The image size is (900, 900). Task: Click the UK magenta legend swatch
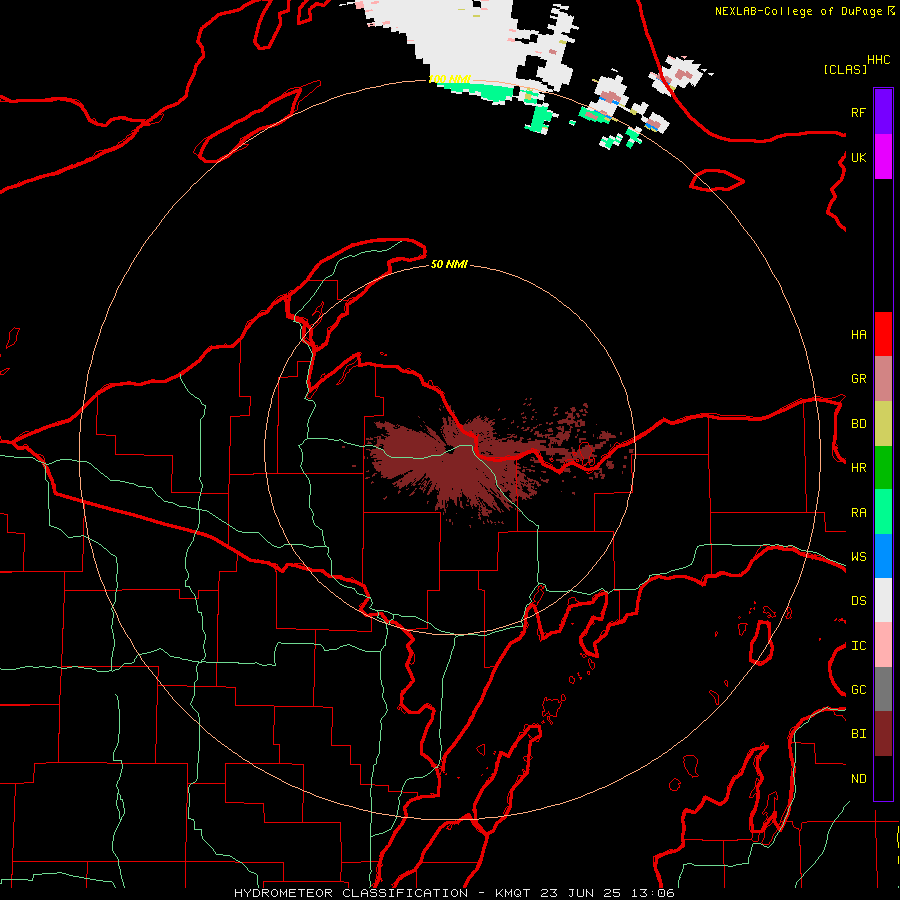pos(883,157)
